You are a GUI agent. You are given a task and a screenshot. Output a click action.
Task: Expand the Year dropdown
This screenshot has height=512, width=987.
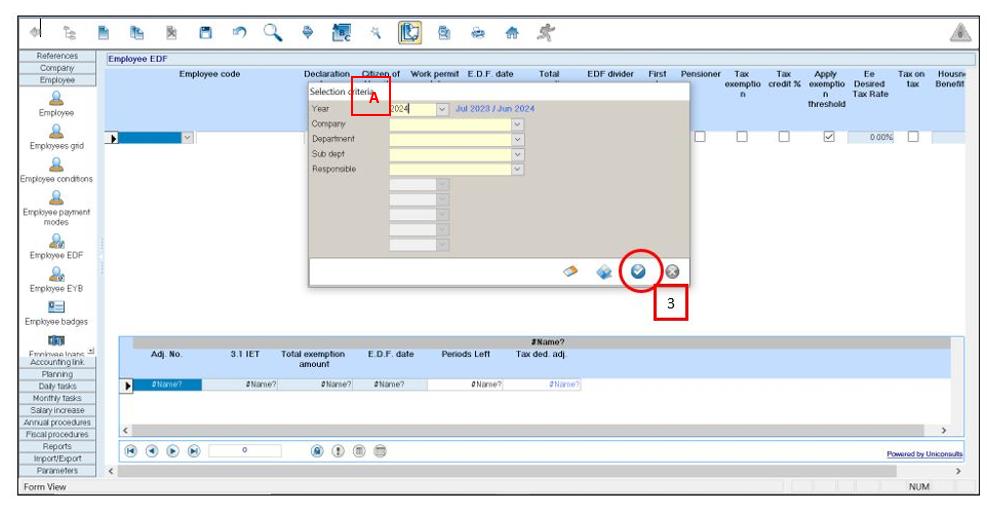442,109
